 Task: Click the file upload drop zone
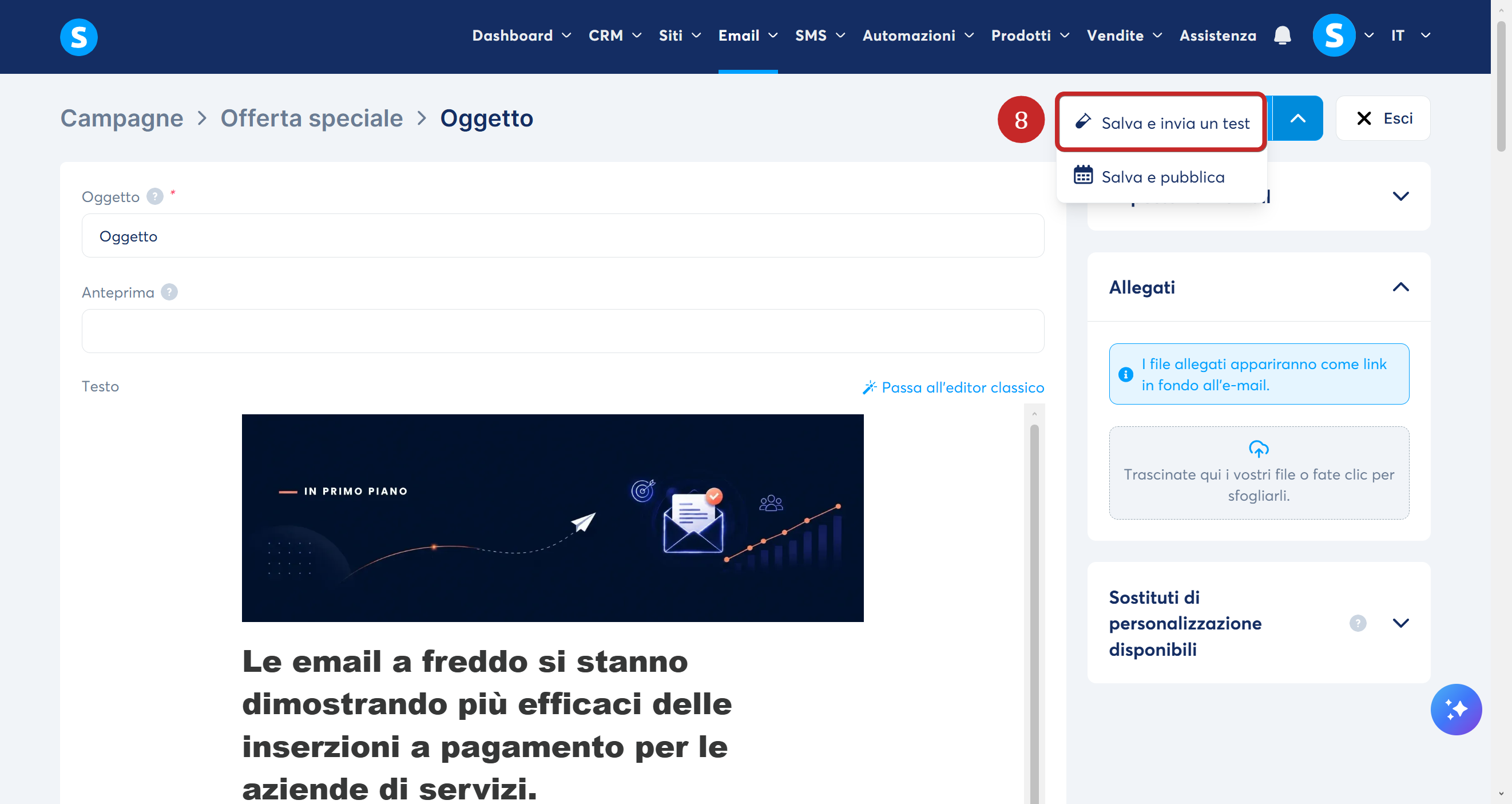point(1259,473)
